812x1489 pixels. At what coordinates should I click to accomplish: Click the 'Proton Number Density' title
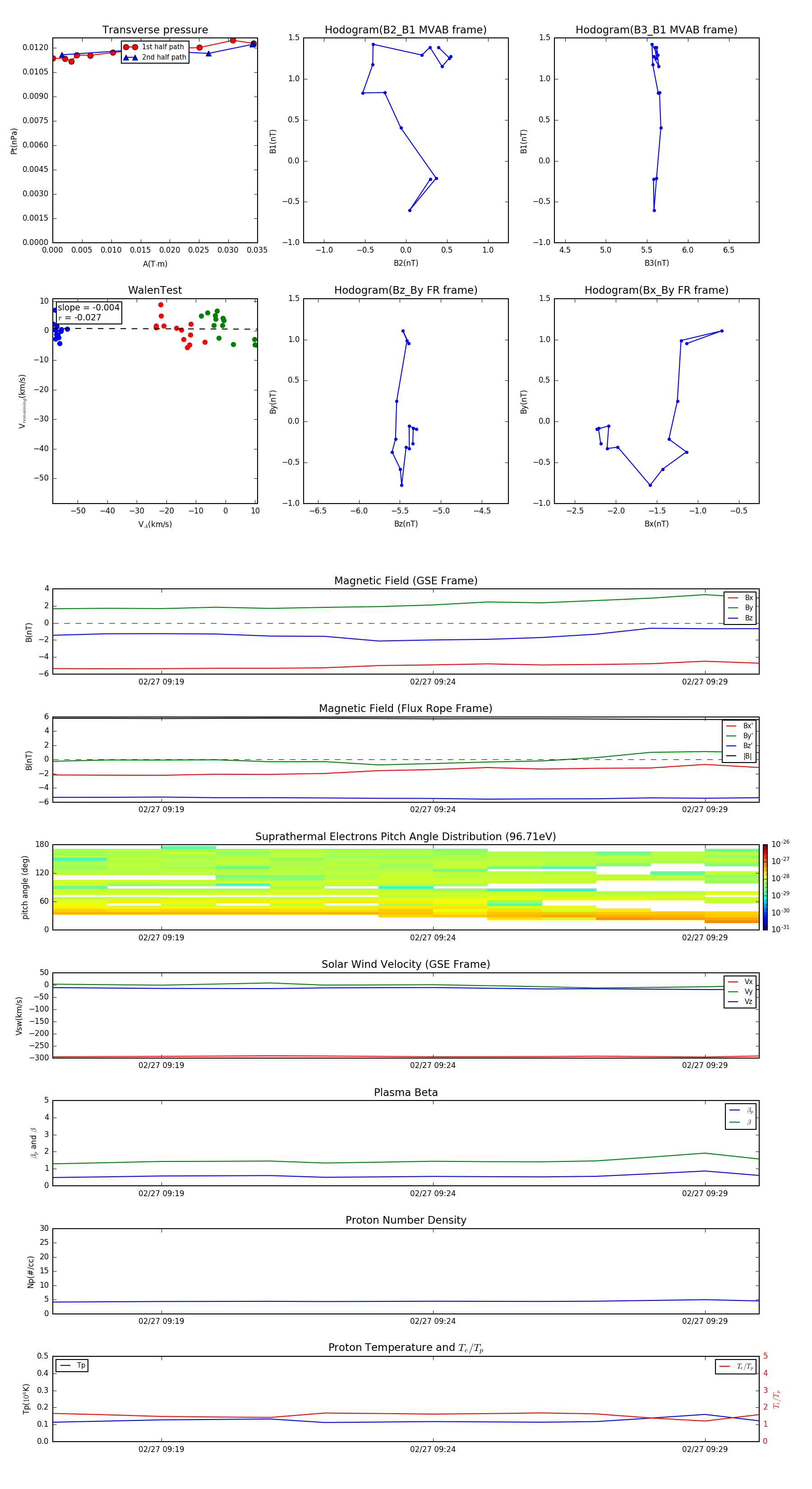pos(406,1220)
